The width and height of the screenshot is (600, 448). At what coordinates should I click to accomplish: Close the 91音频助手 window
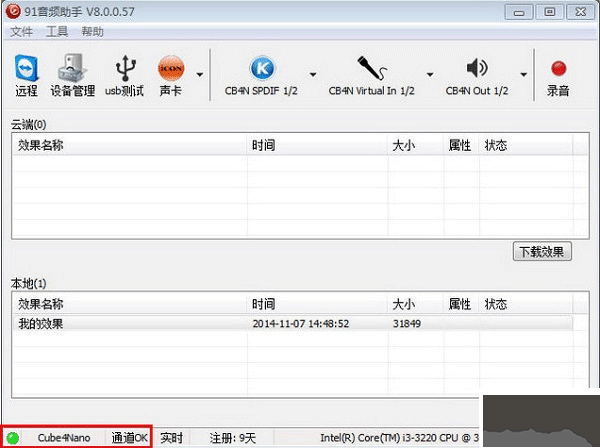click(x=580, y=12)
